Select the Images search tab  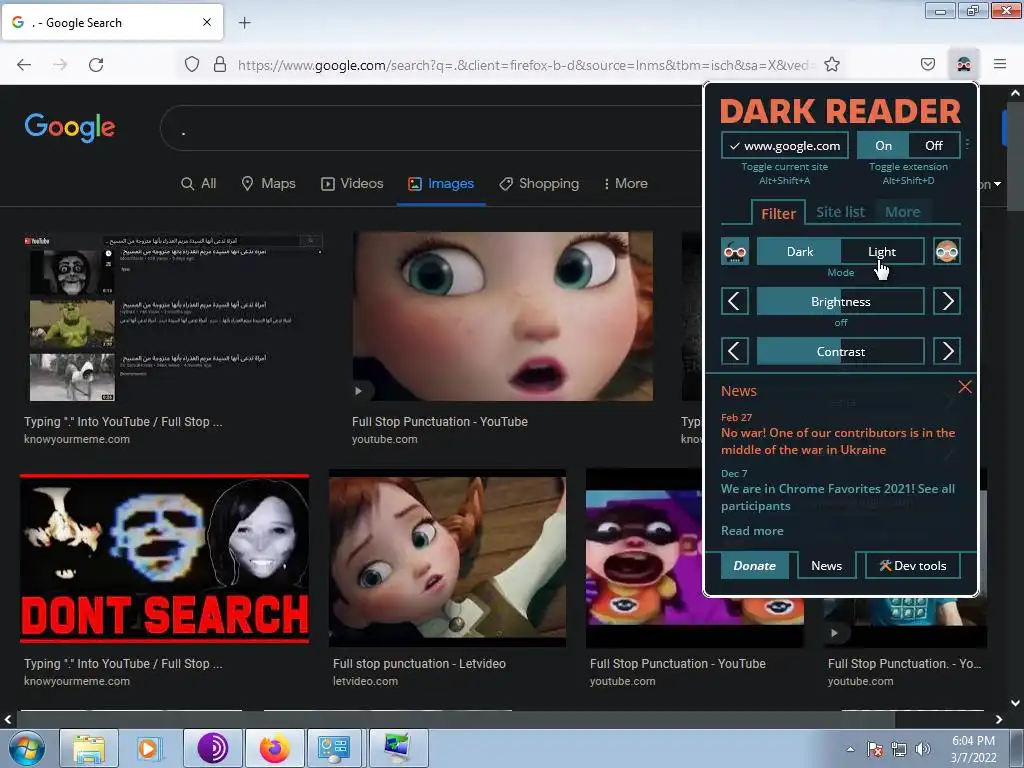[441, 184]
